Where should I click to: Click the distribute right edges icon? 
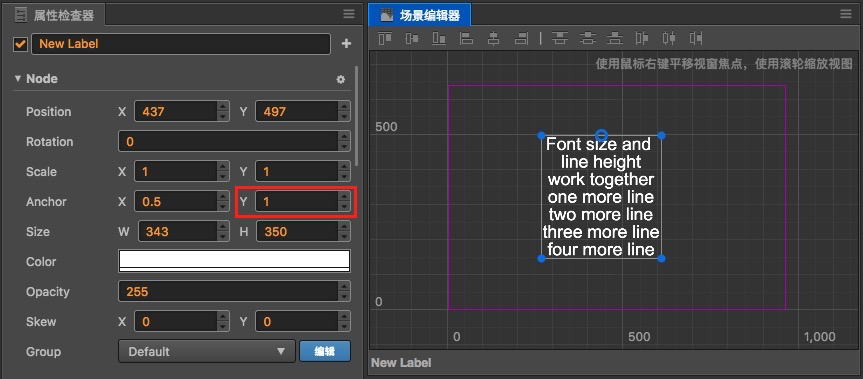click(697, 38)
